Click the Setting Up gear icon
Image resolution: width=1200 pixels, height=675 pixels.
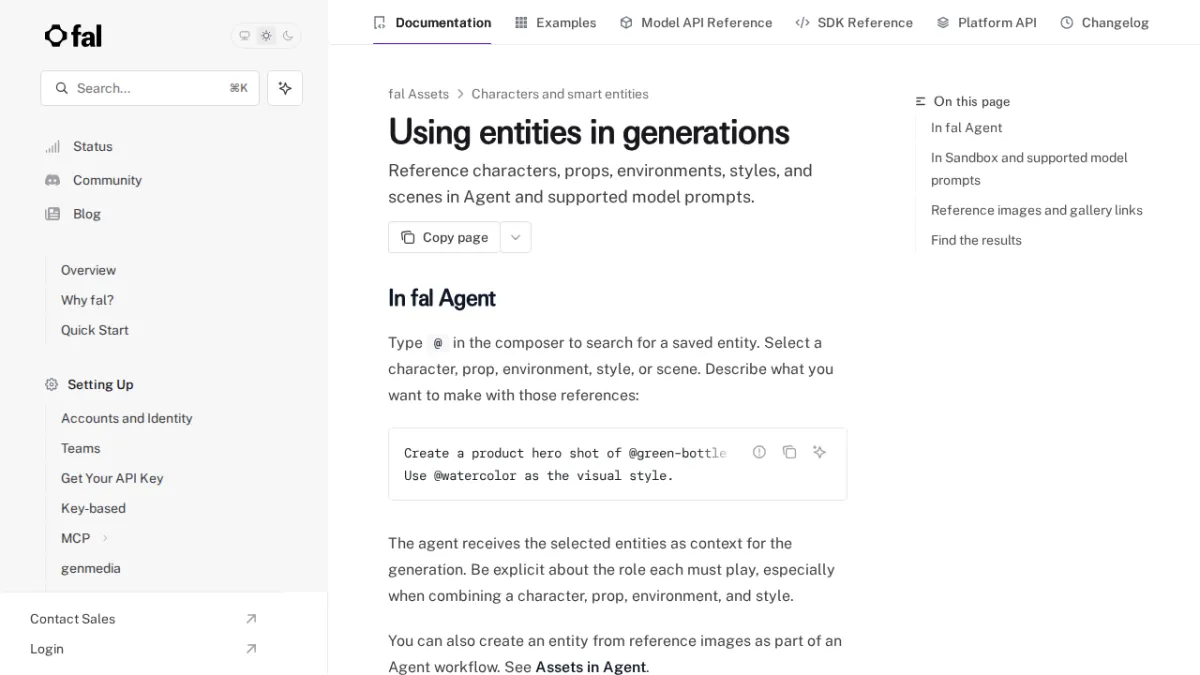pos(52,384)
